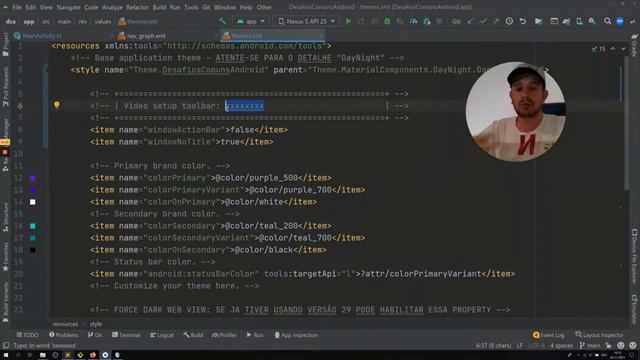Click the teal_700 color swatch on line 17
640x360 pixels.
[x=33, y=238]
